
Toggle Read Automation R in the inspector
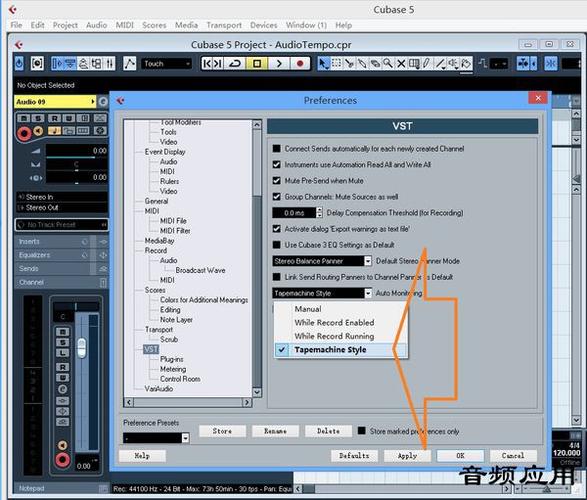(x=54, y=118)
